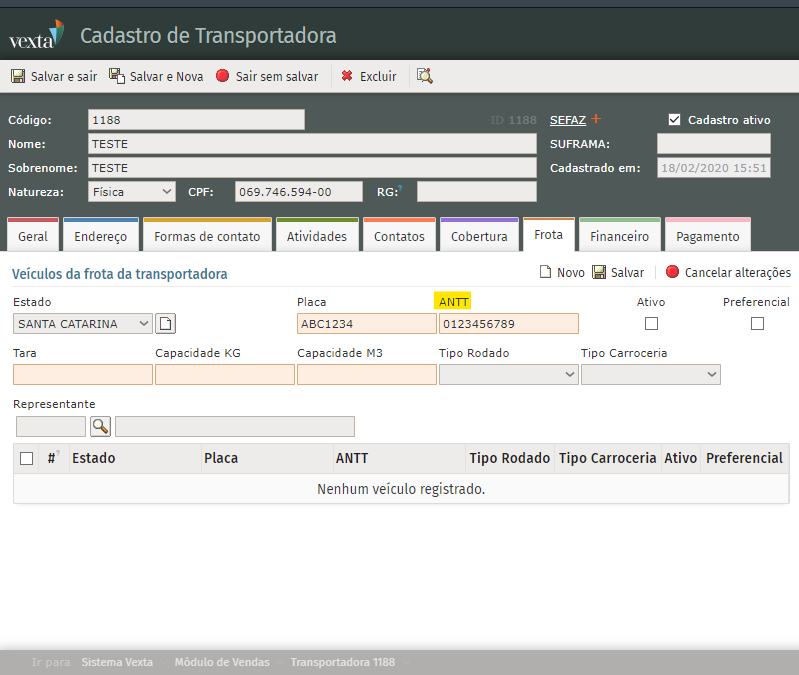Screen dimensions: 799x675
Task: Open the Tipo Carroceria dropdown
Action: (x=651, y=374)
